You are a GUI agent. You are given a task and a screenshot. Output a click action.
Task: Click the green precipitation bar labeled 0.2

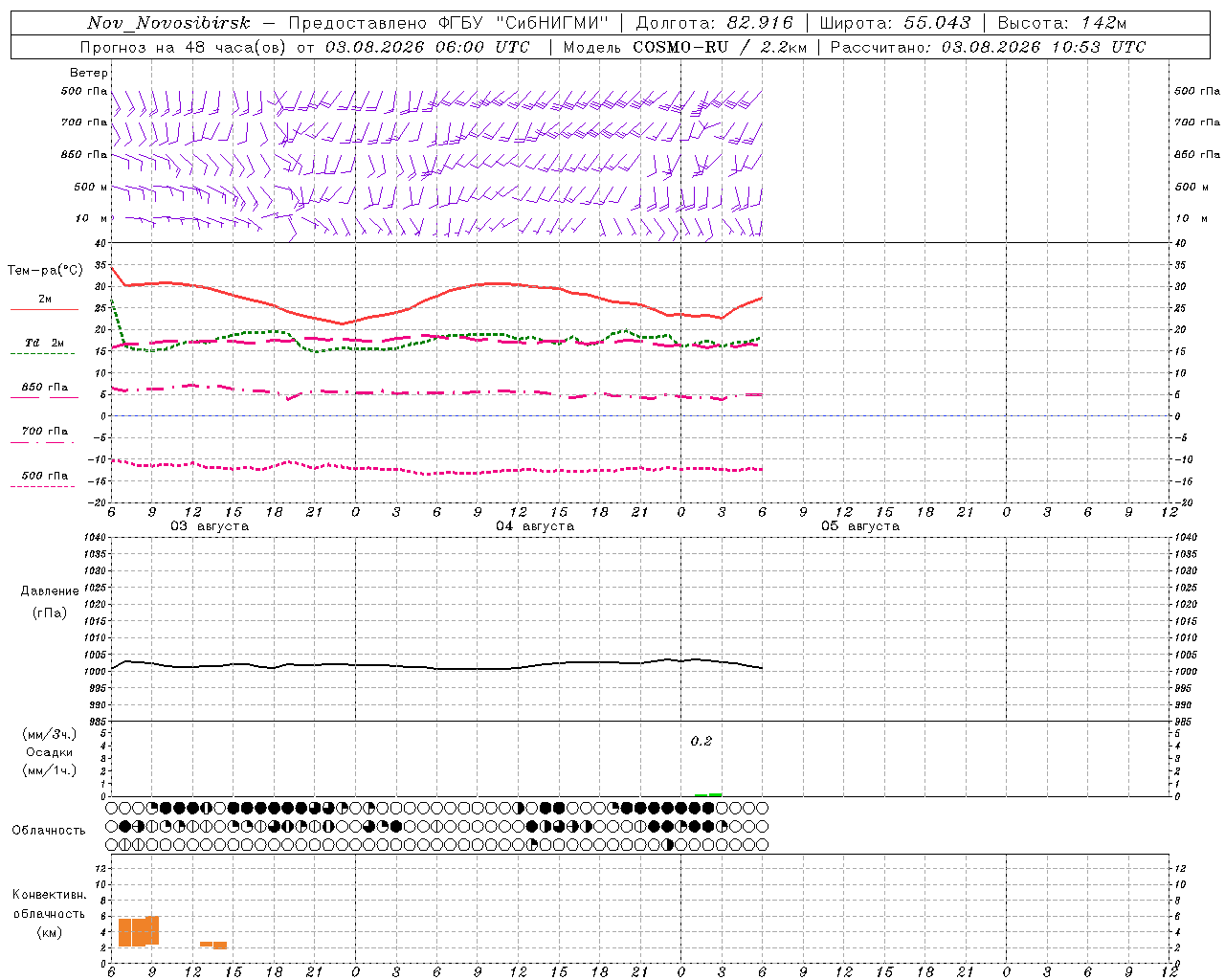coord(708,794)
